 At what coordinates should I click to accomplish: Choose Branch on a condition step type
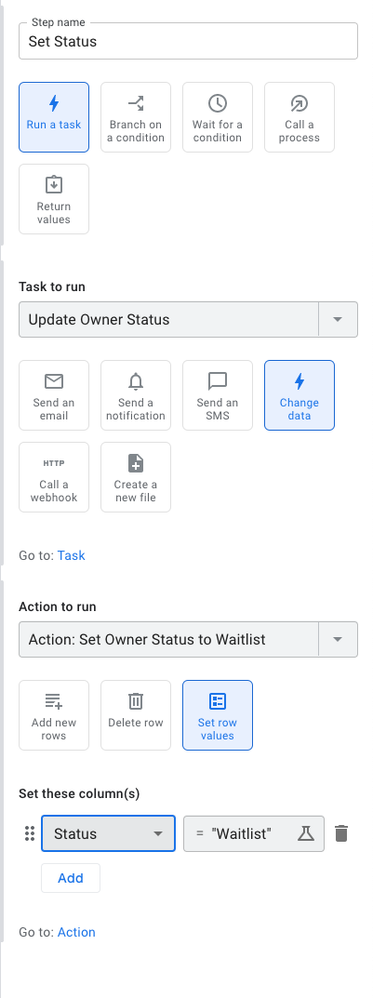tap(136, 117)
